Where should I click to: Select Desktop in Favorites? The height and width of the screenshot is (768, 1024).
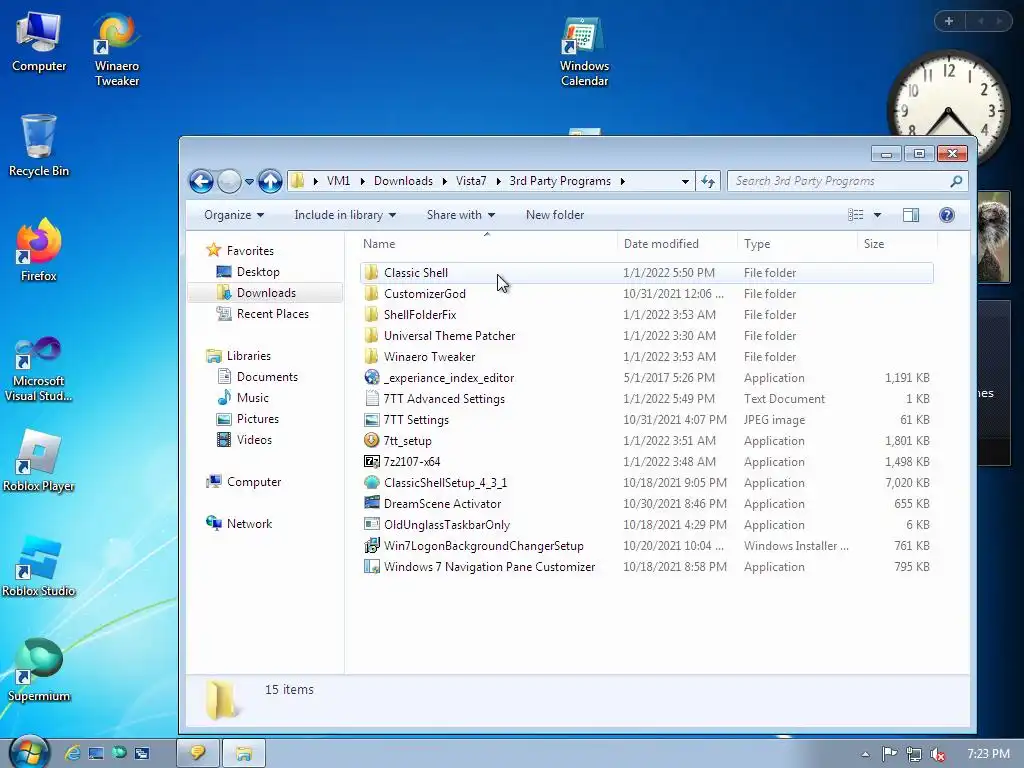[258, 272]
